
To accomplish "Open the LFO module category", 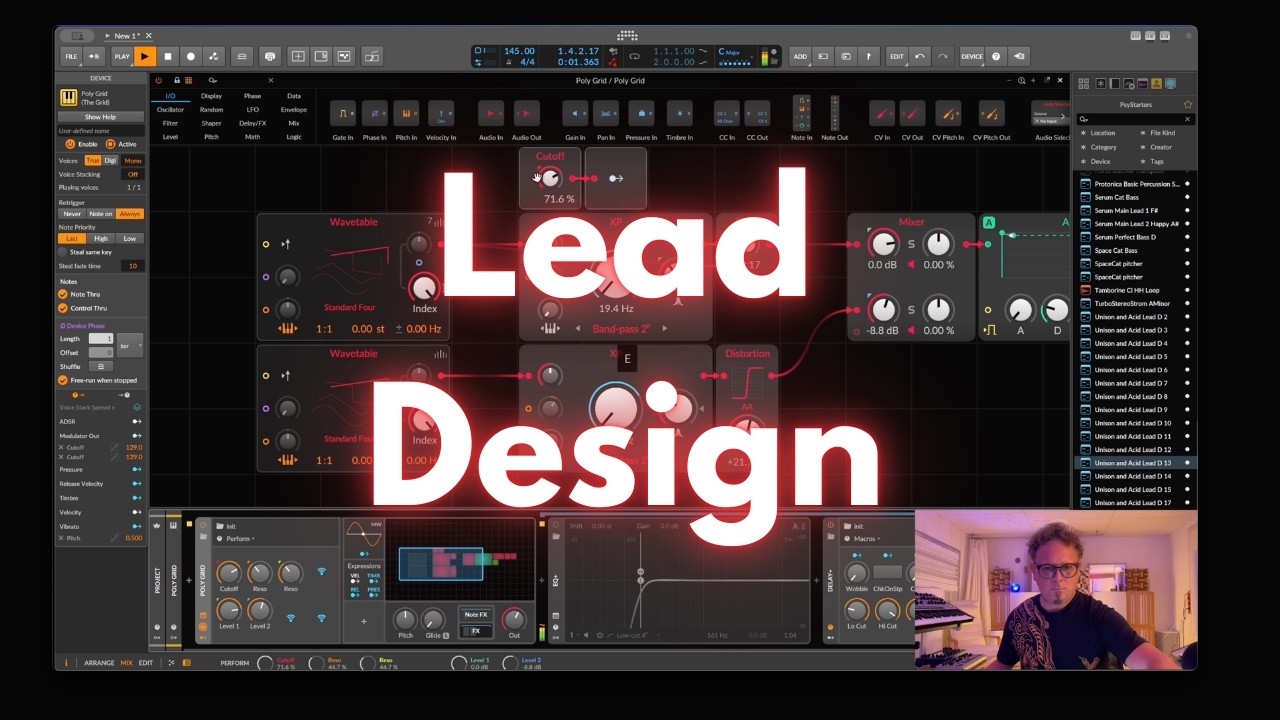I will pos(252,110).
